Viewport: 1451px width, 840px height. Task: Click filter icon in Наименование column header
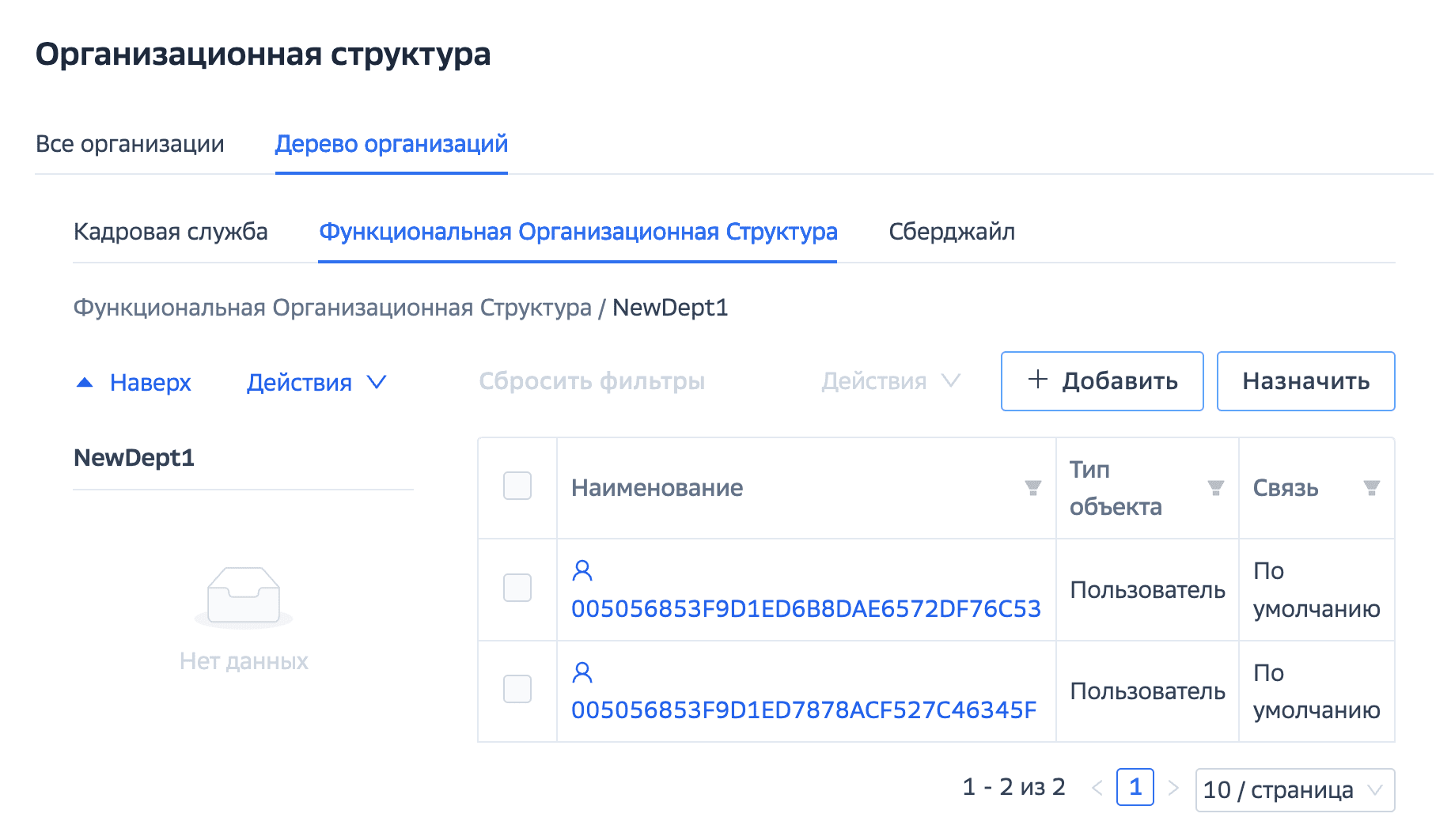pos(1032,488)
